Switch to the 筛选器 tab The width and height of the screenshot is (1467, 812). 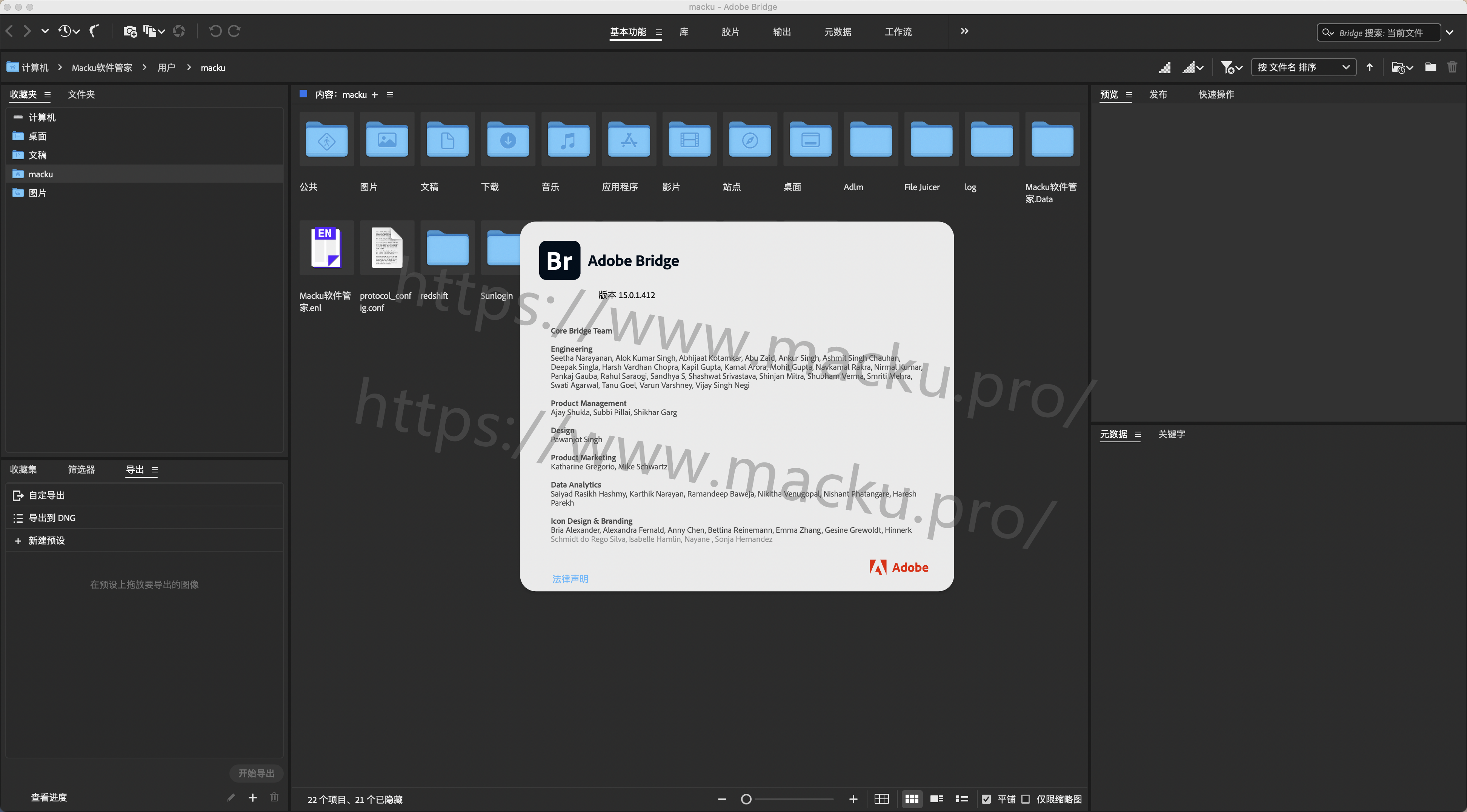pyautogui.click(x=81, y=470)
